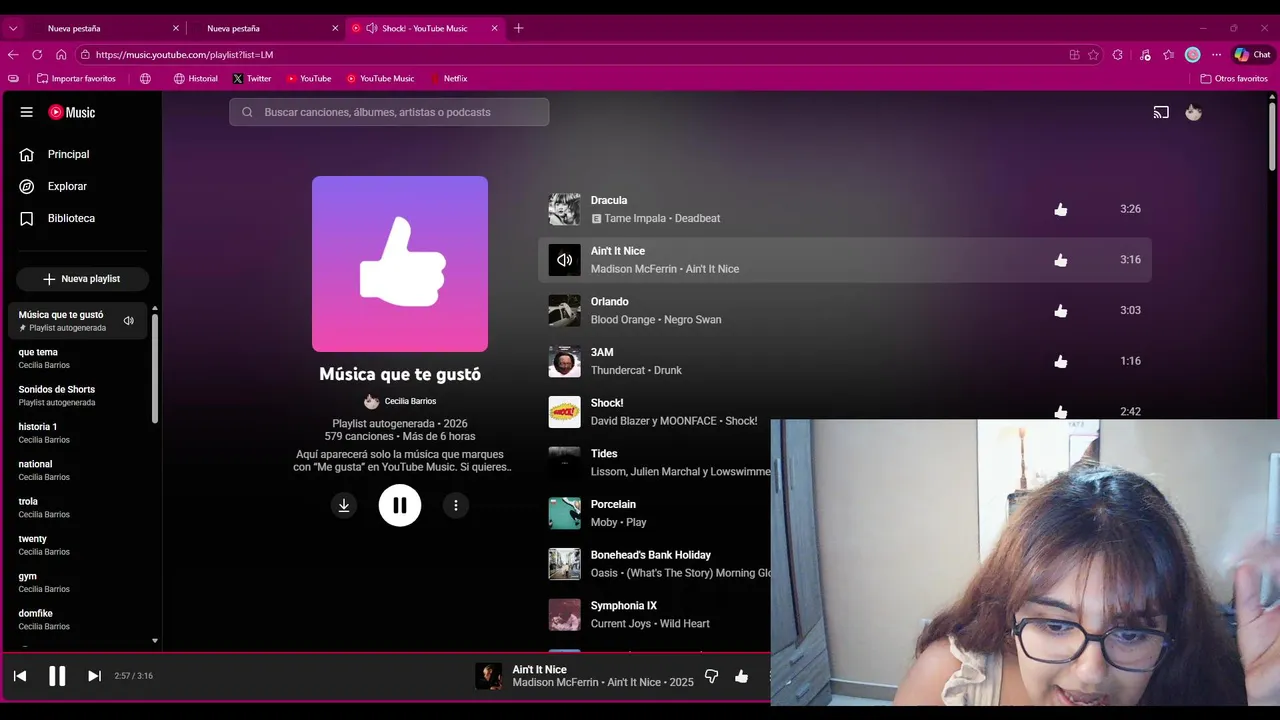Go back in the browser
The image size is (1280, 720).
[x=13, y=55]
